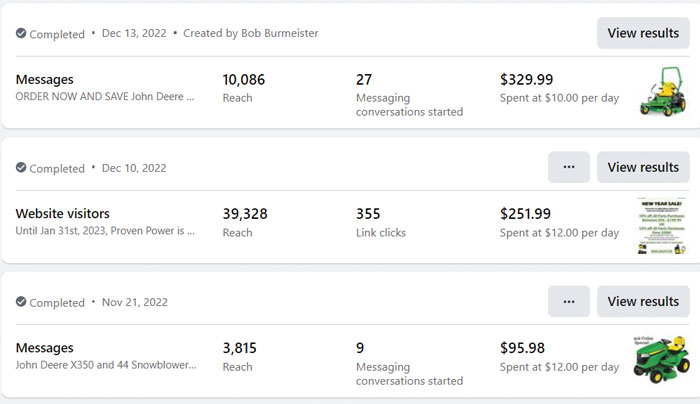The image size is (700, 404).
Task: Click the 10,086 Reach metric
Action: coord(245,79)
